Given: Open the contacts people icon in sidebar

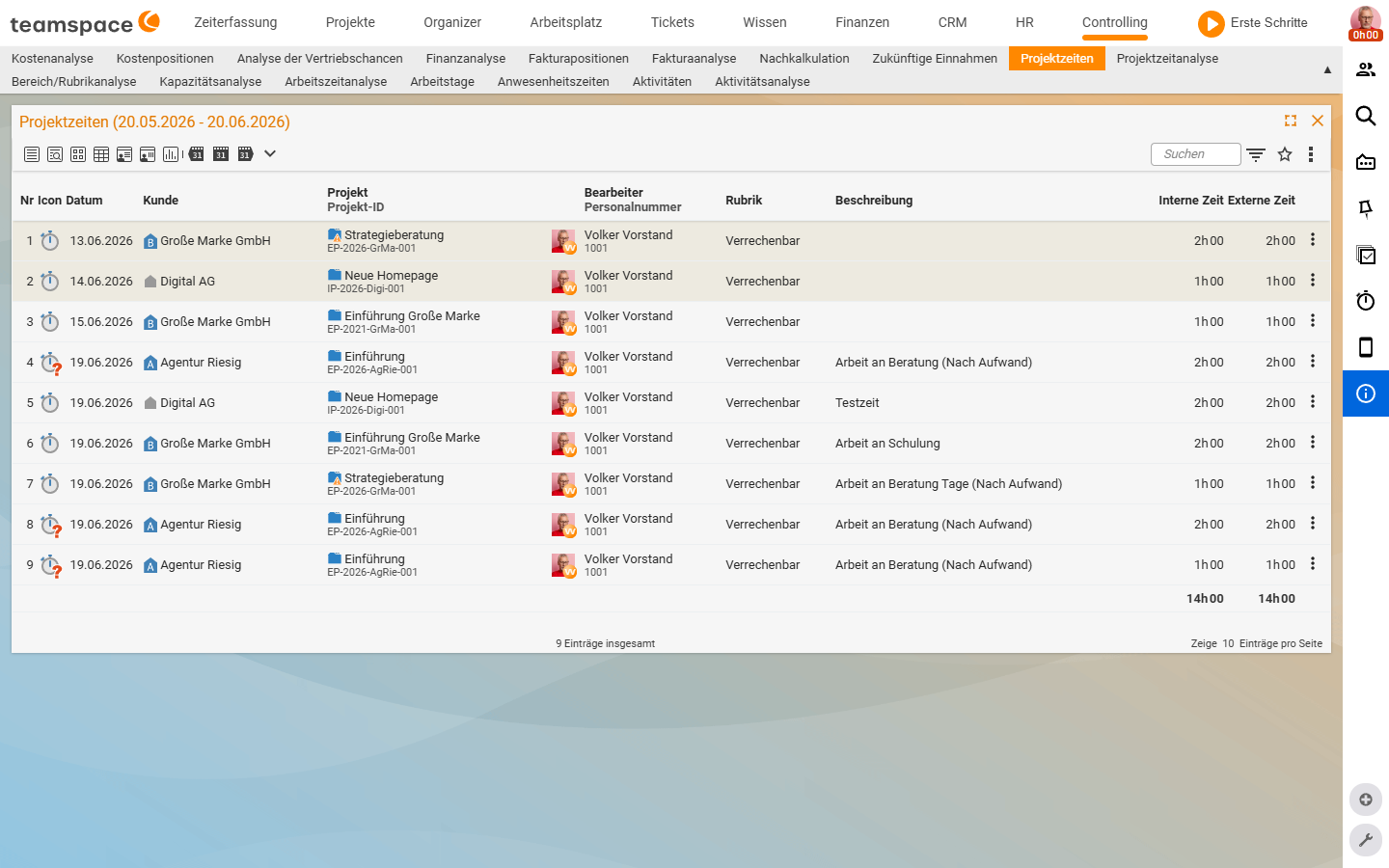Looking at the screenshot, I should [x=1366, y=69].
